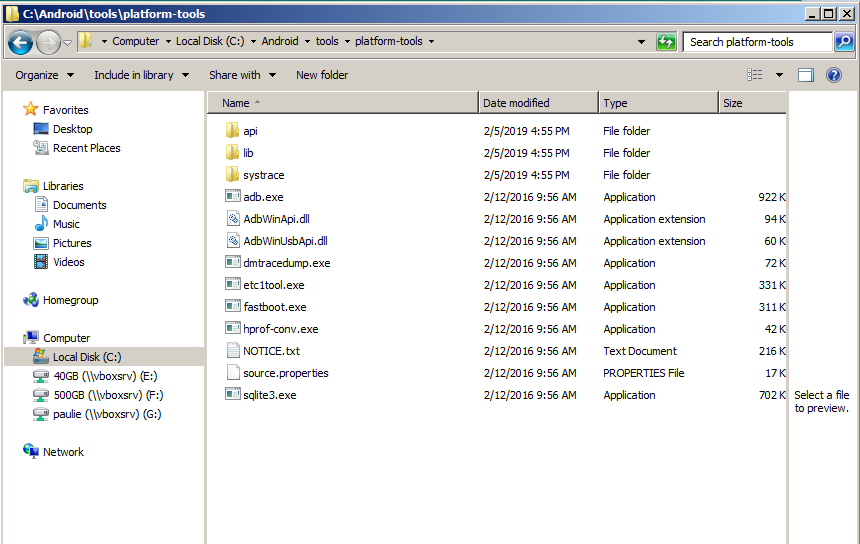
Task: Click the change view icon
Action: coord(755,75)
